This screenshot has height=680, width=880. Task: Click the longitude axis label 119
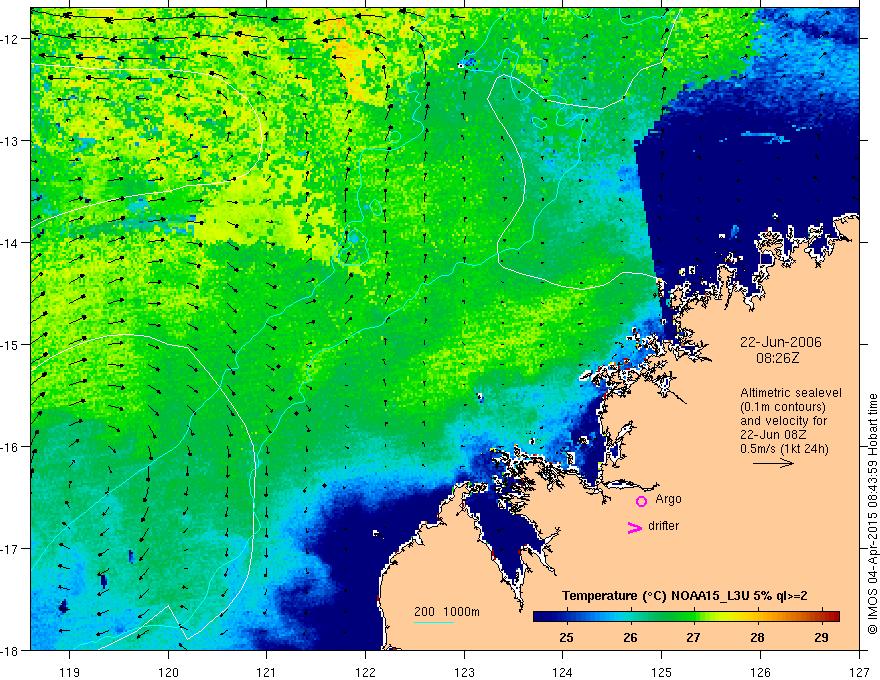(70, 672)
